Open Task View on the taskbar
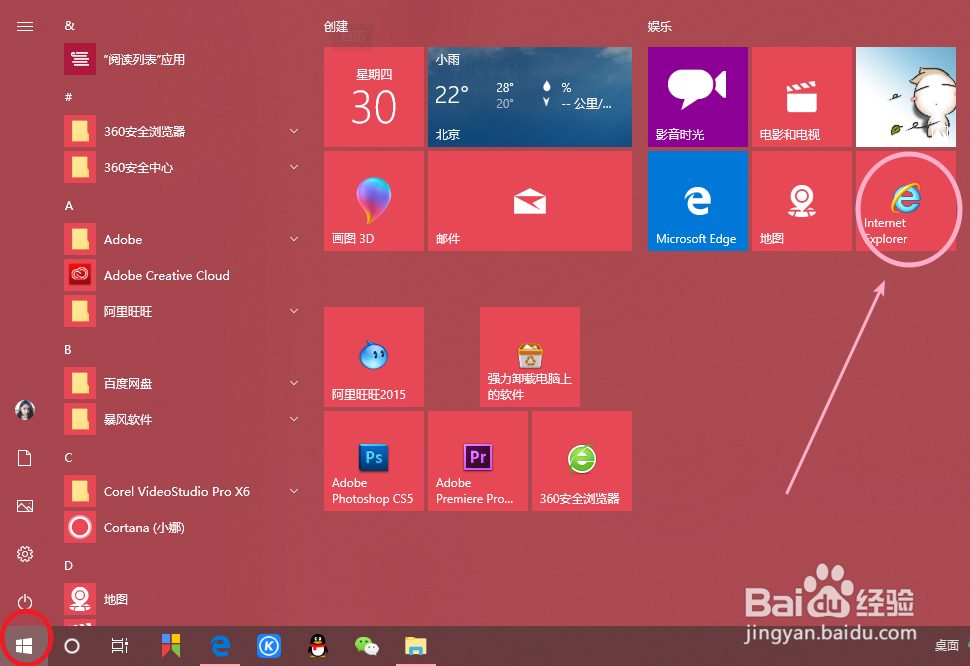The image size is (970, 666). tap(119, 646)
